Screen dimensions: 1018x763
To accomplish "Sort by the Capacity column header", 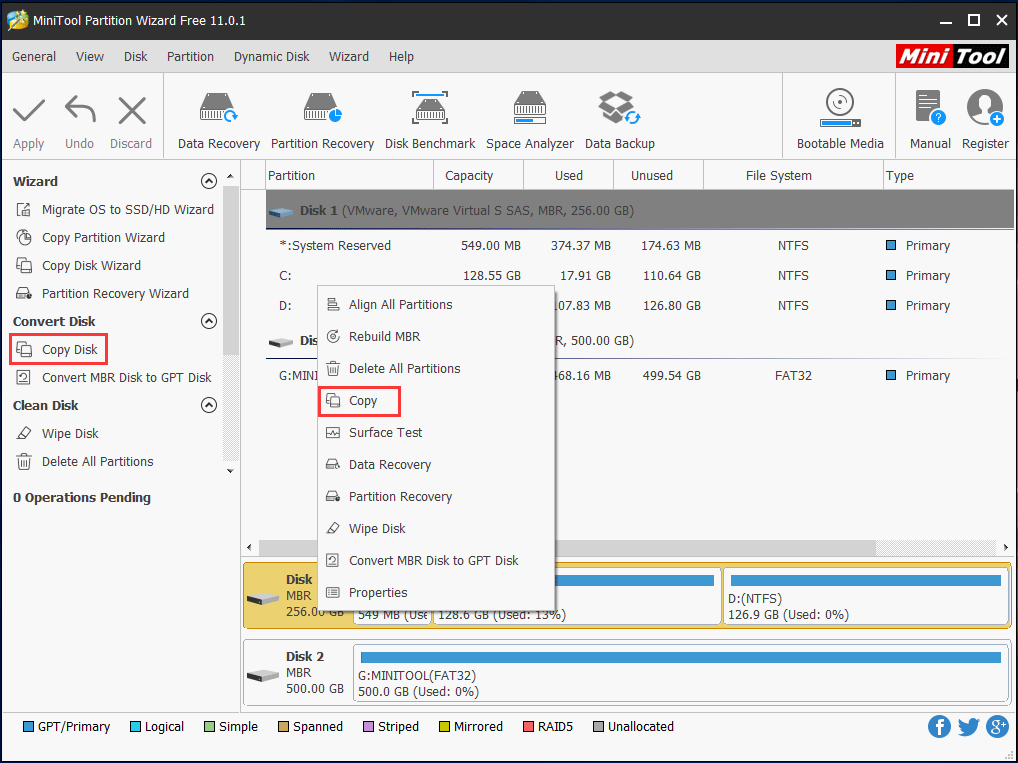I will (478, 175).
